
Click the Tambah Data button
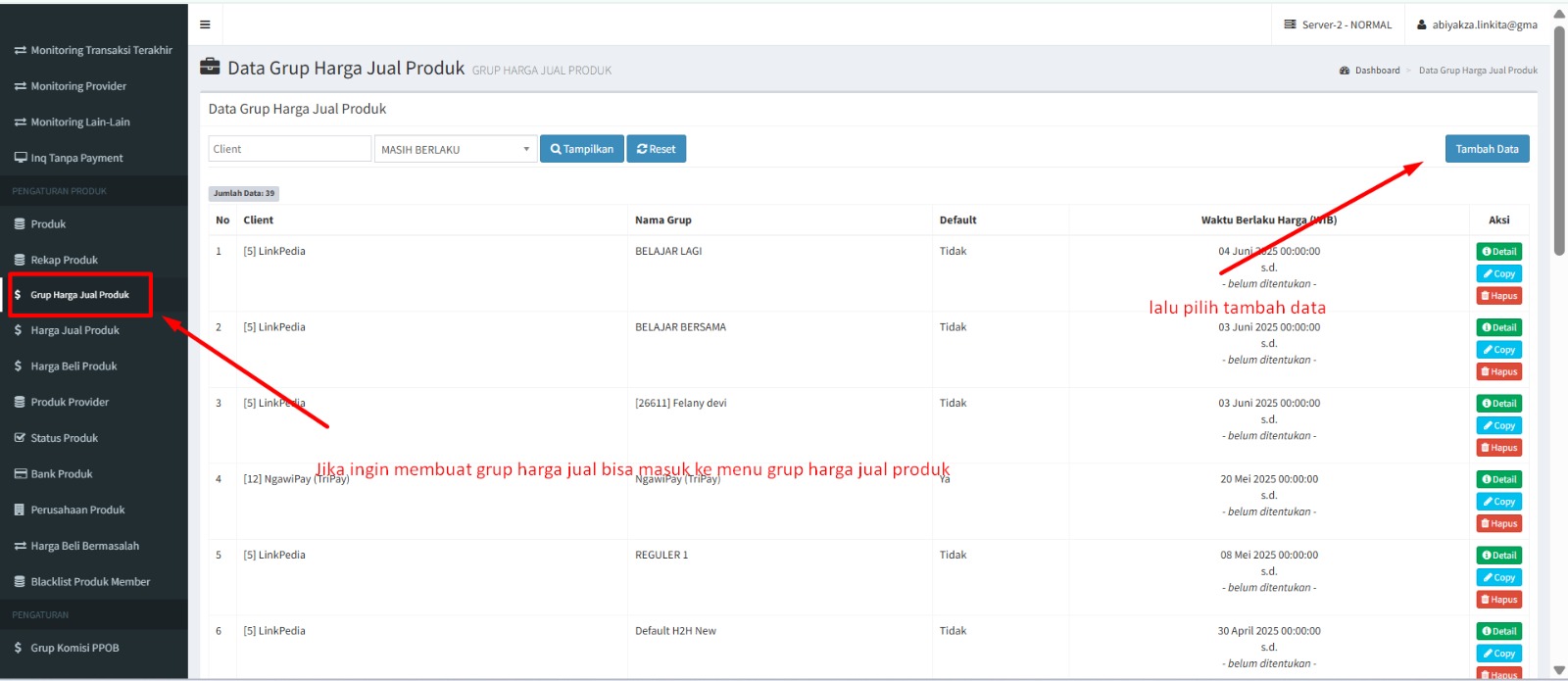click(x=1487, y=149)
